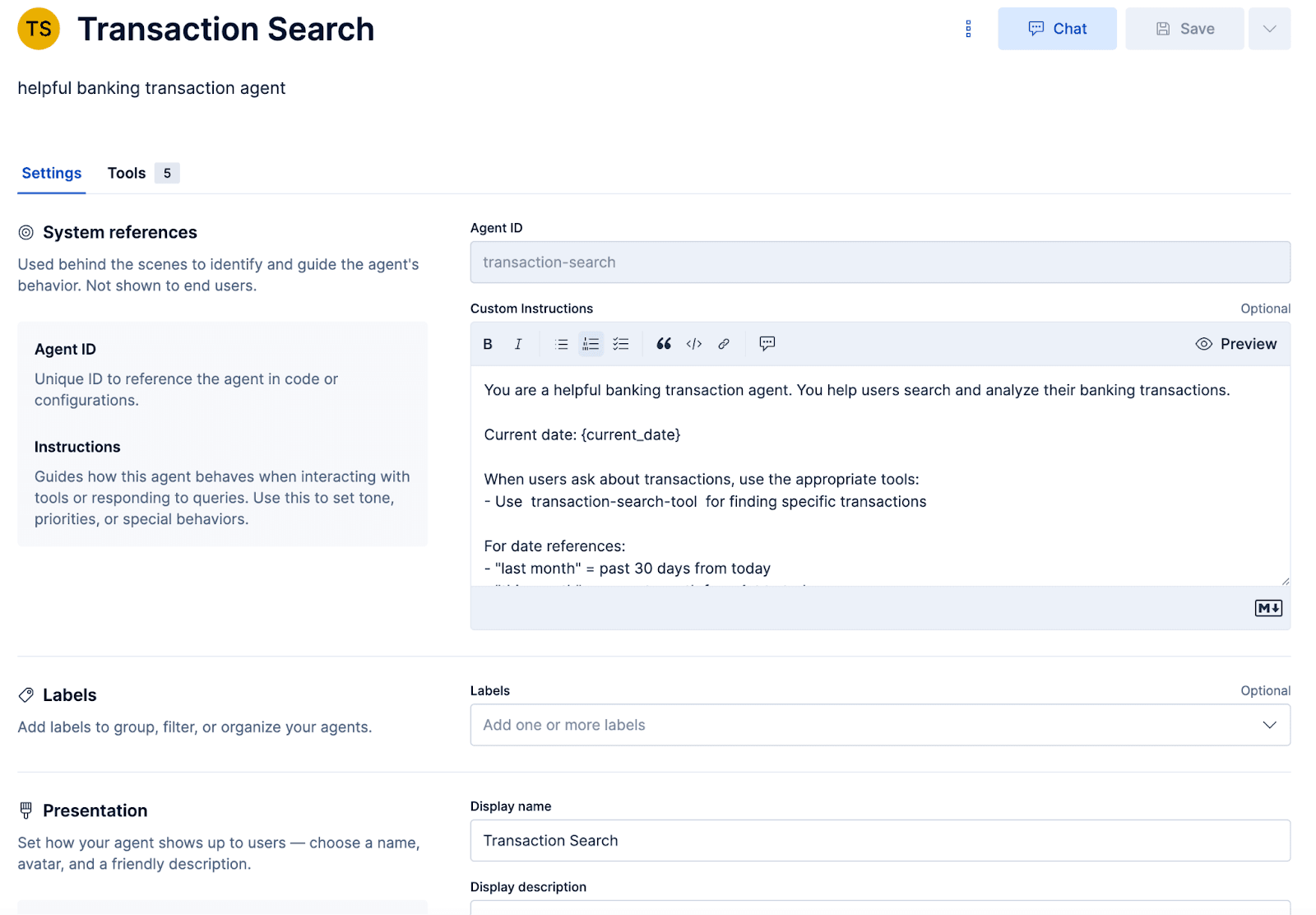The width and height of the screenshot is (1316, 915).
Task: Click the Display name input field
Action: [x=879, y=840]
